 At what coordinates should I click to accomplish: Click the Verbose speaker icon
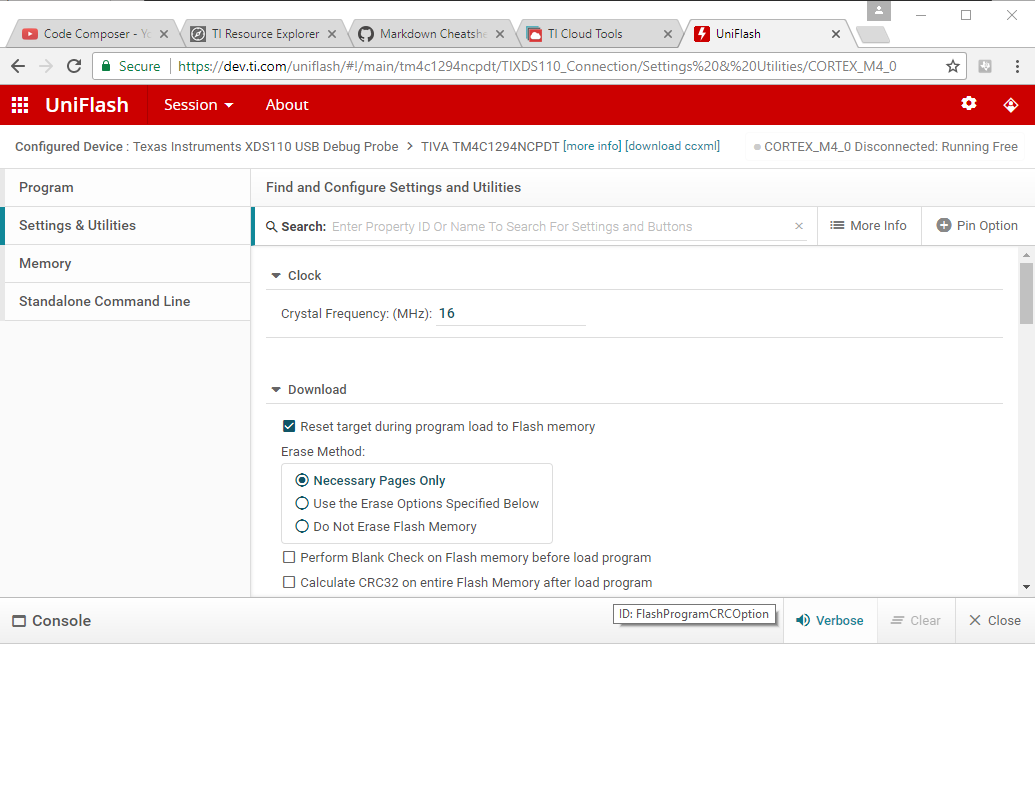803,620
